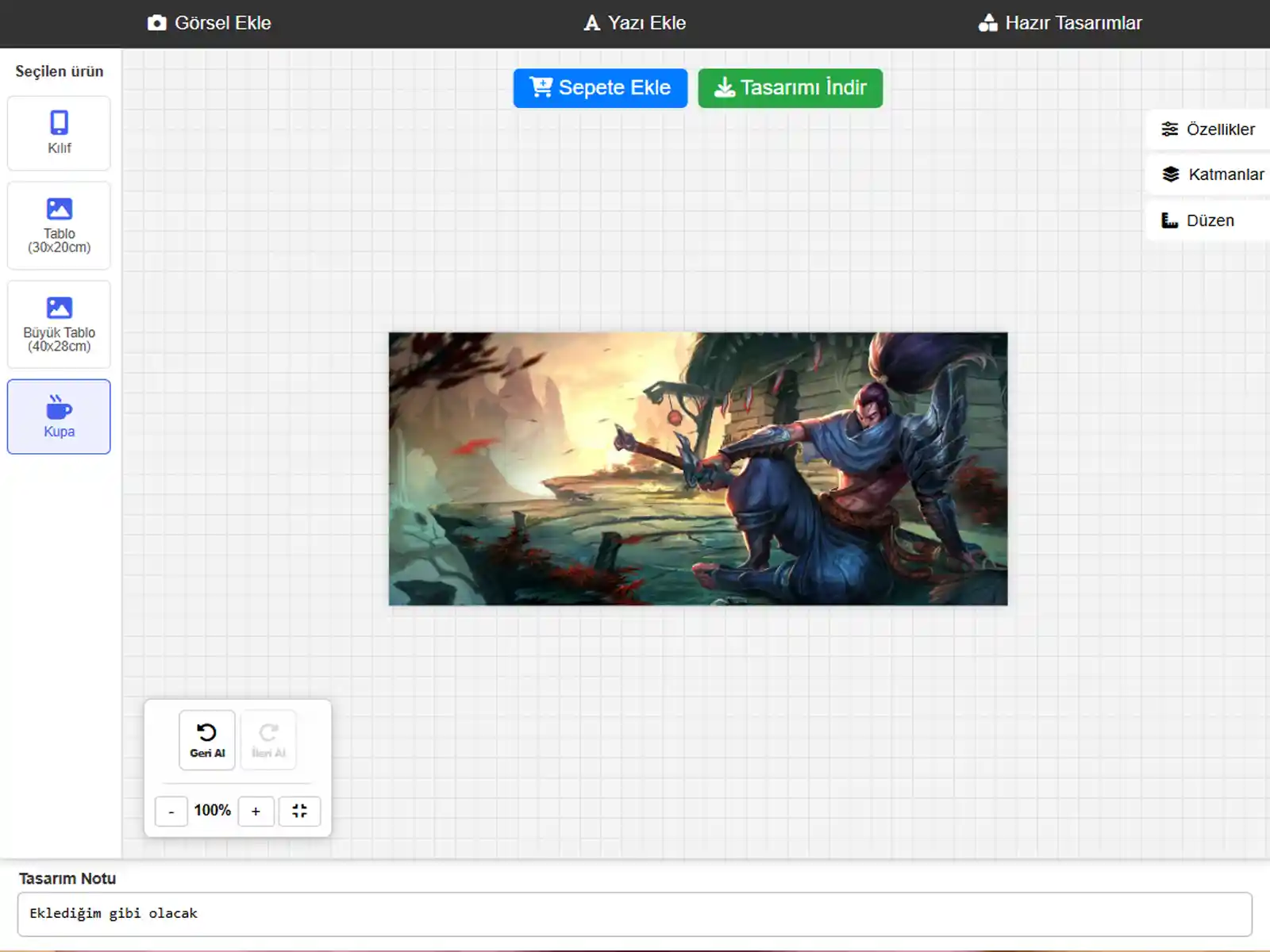Choose the Tablo (30x20cm) product
Image resolution: width=1270 pixels, height=952 pixels.
[59, 225]
